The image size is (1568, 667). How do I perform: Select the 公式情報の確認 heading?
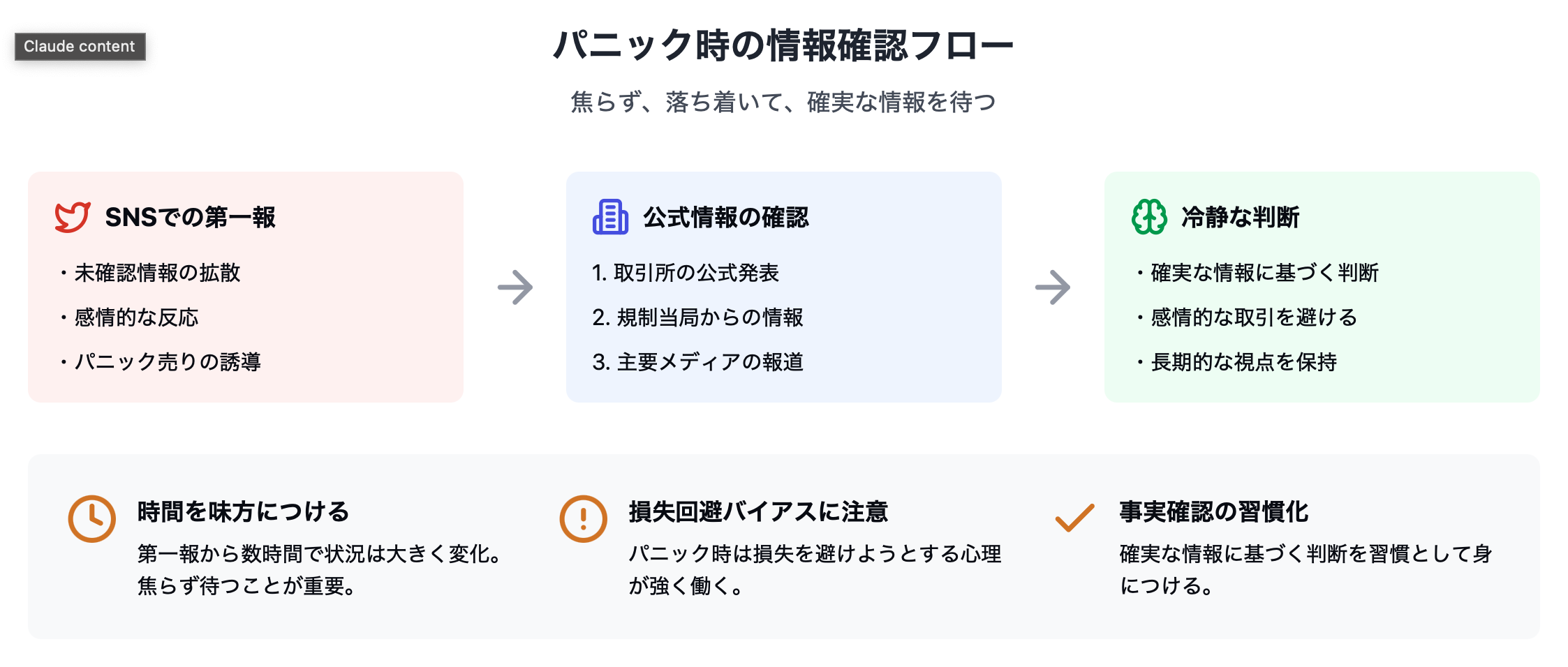pos(726,218)
